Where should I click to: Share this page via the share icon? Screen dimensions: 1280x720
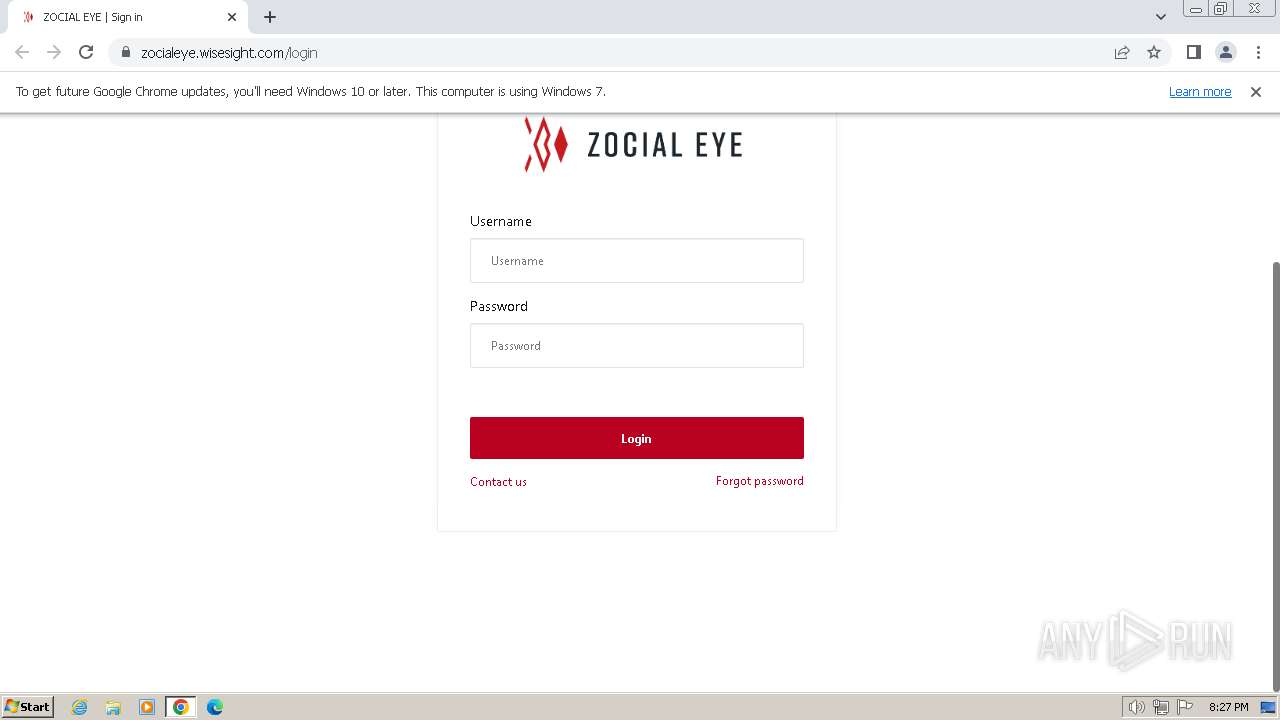click(1122, 52)
